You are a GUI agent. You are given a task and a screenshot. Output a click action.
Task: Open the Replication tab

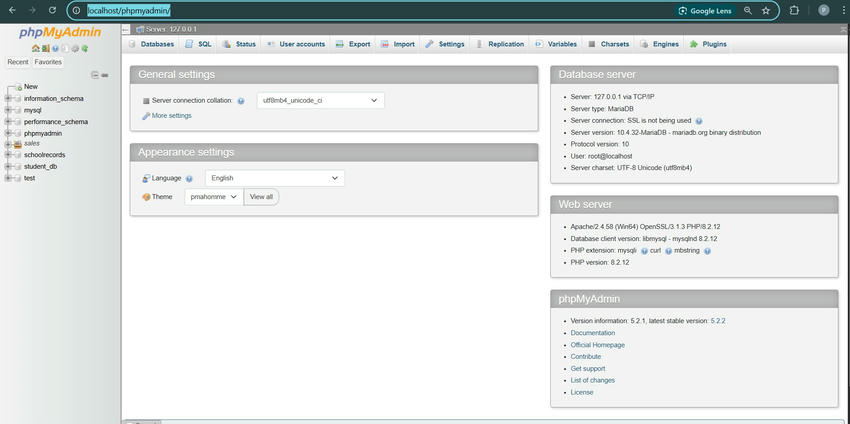click(500, 44)
